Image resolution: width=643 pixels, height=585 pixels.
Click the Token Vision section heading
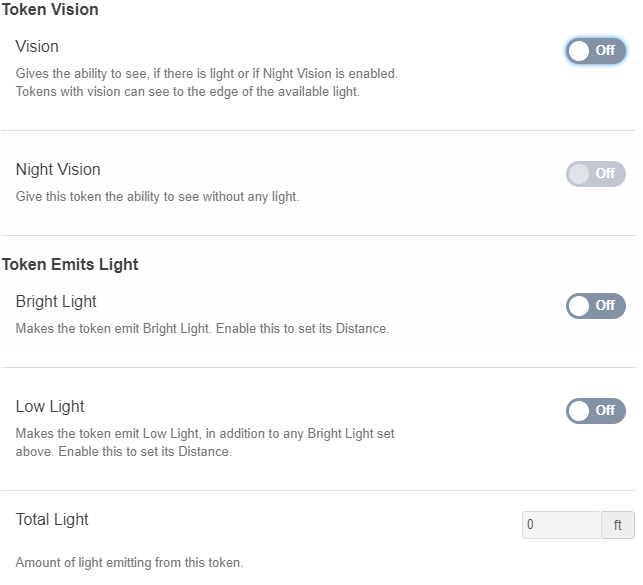pyautogui.click(x=50, y=10)
